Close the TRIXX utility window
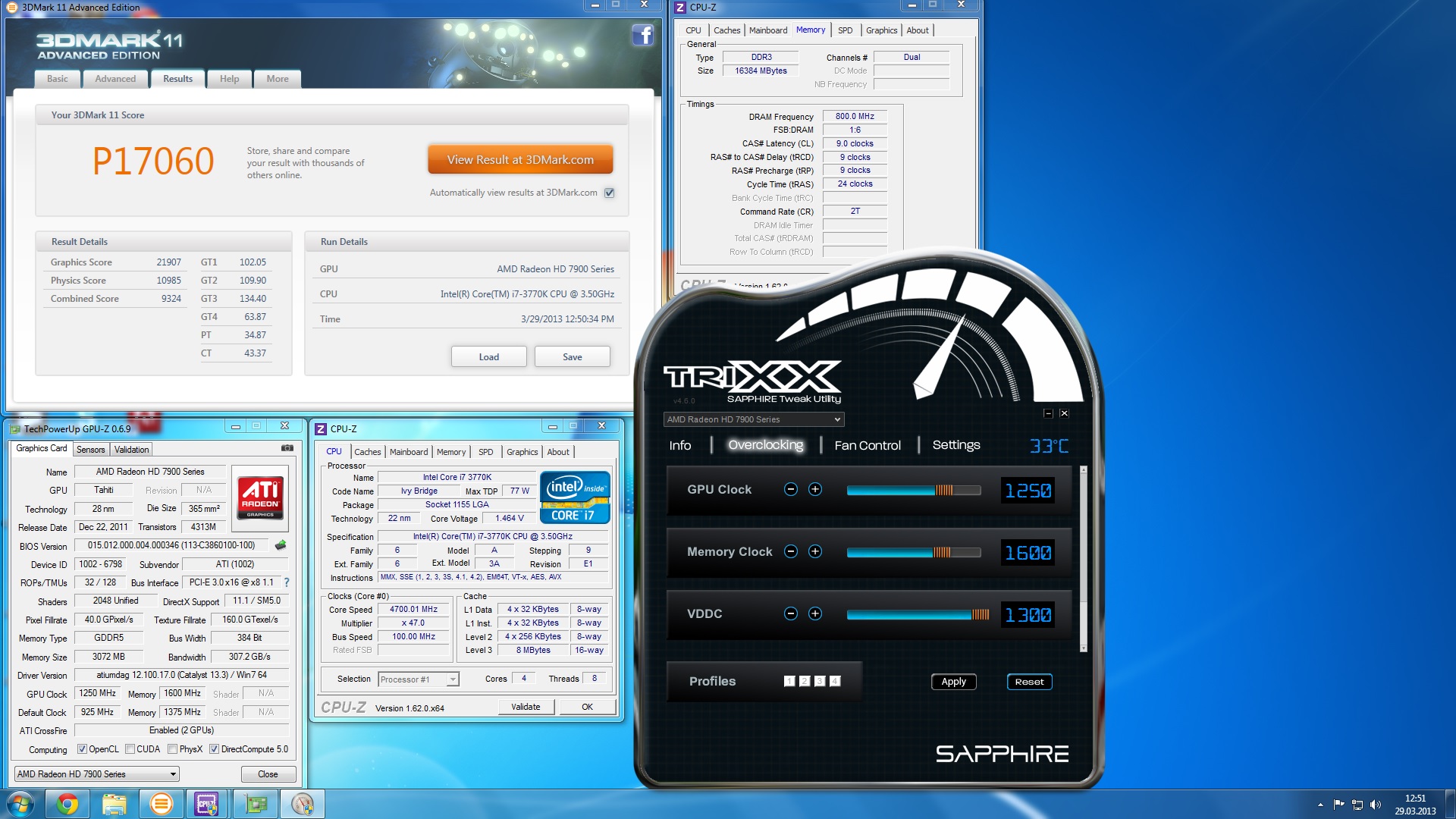The width and height of the screenshot is (1456, 819). pyautogui.click(x=1064, y=413)
